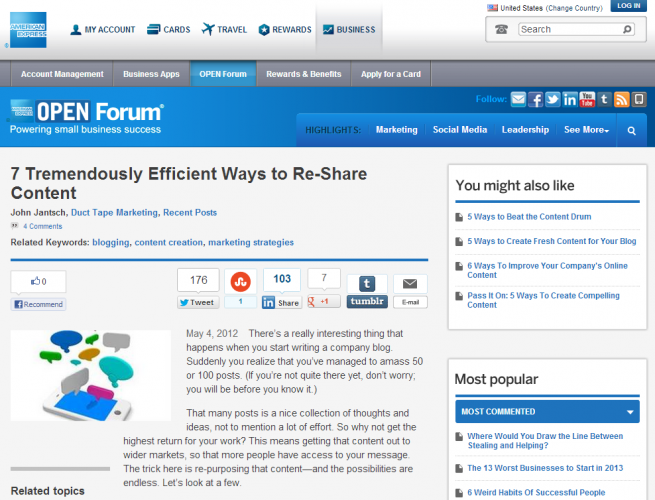Expand the Most Commented dropdown arrow
655x500 pixels.
pyautogui.click(x=630, y=411)
